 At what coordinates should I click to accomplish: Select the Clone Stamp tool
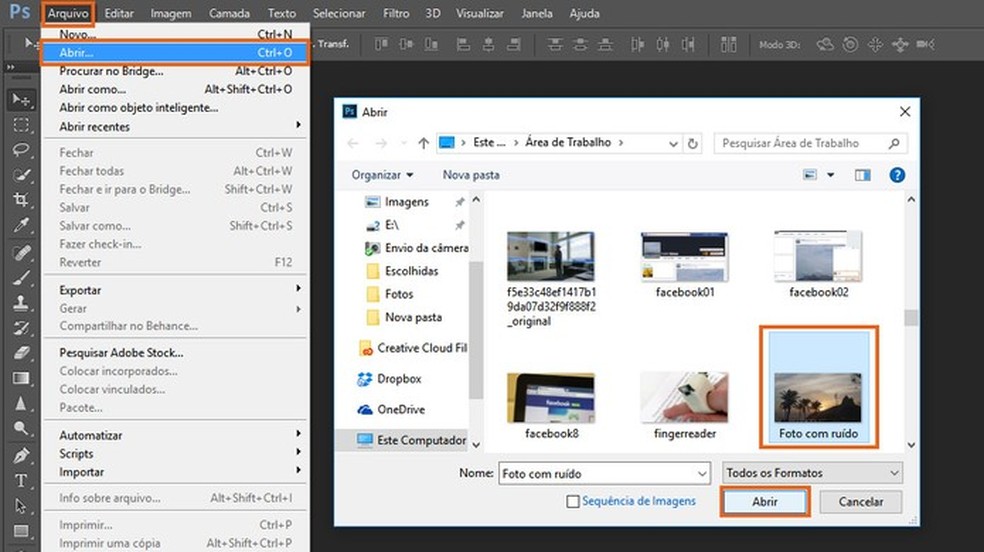[21, 303]
